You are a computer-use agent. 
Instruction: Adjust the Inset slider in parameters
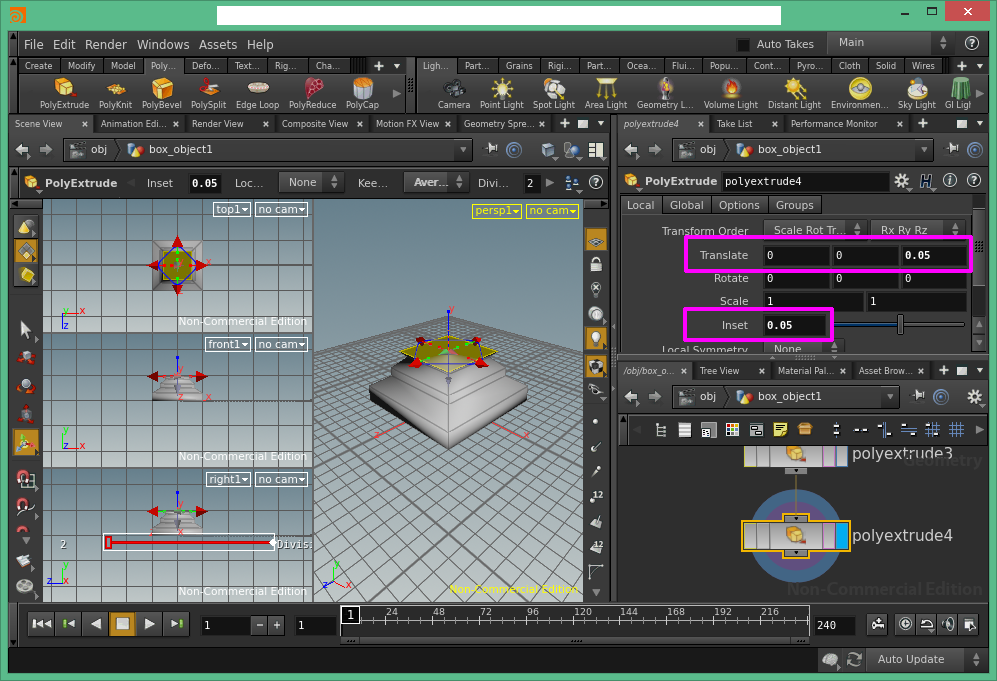[899, 325]
